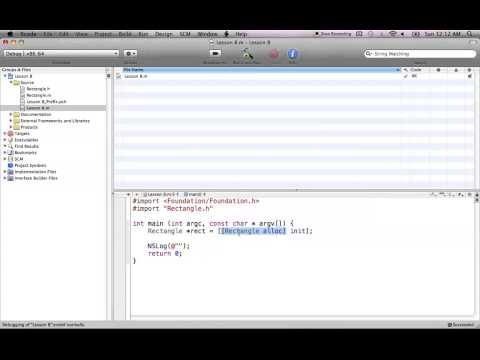Click the Groups & Files header
Viewport: 480px width, 360px height.
tap(53, 70)
